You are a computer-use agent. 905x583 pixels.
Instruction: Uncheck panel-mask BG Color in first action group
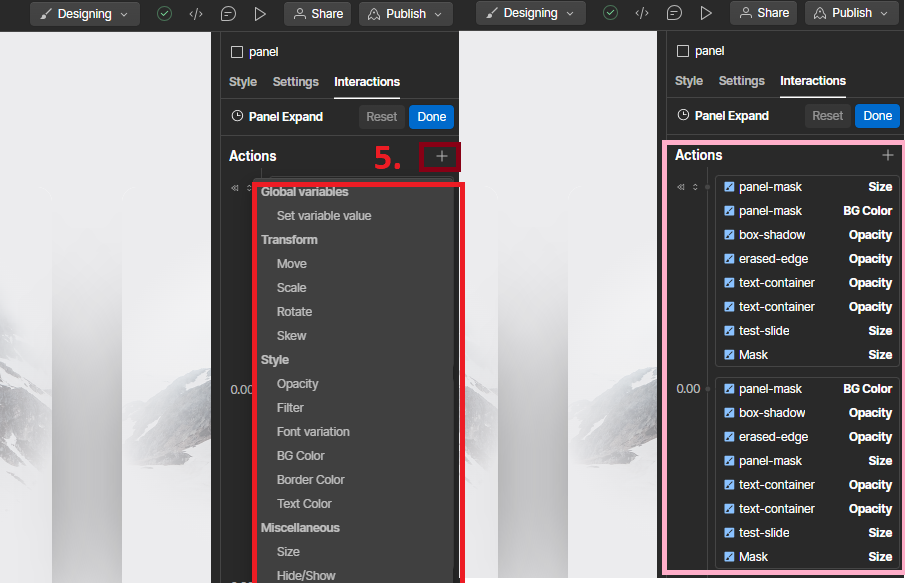[730, 211]
